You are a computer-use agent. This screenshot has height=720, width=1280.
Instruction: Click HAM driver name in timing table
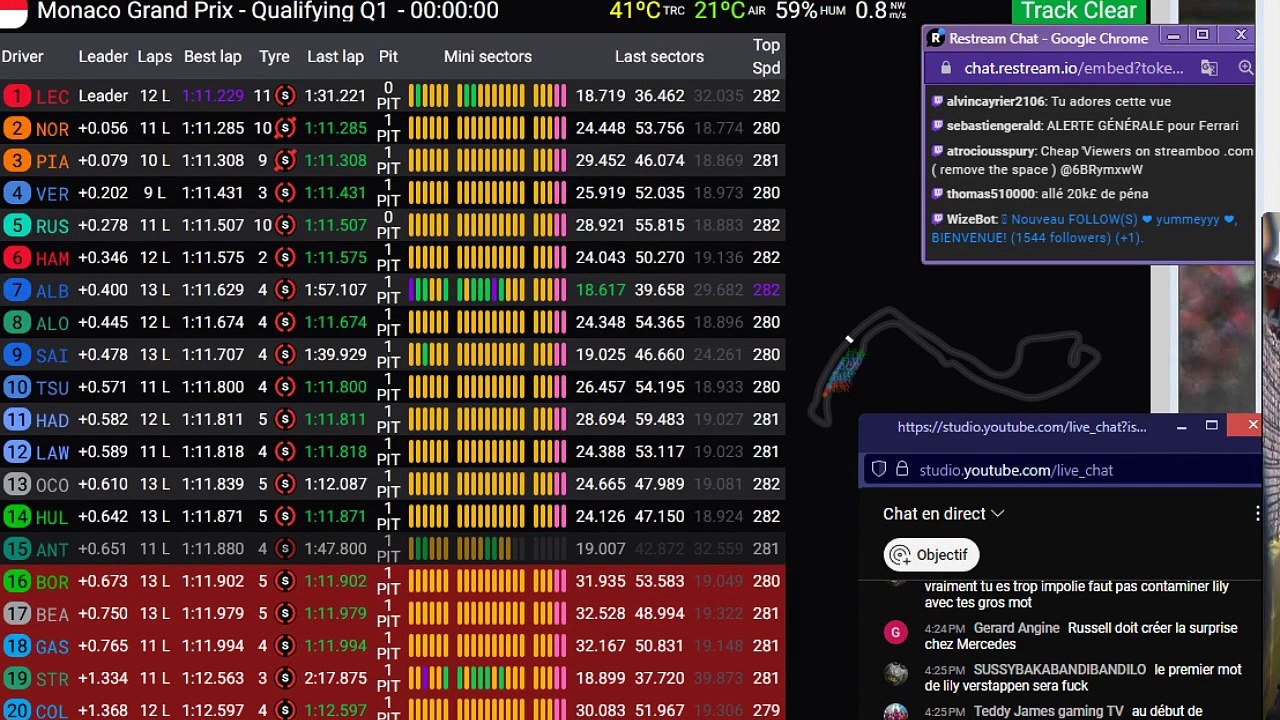click(x=52, y=258)
